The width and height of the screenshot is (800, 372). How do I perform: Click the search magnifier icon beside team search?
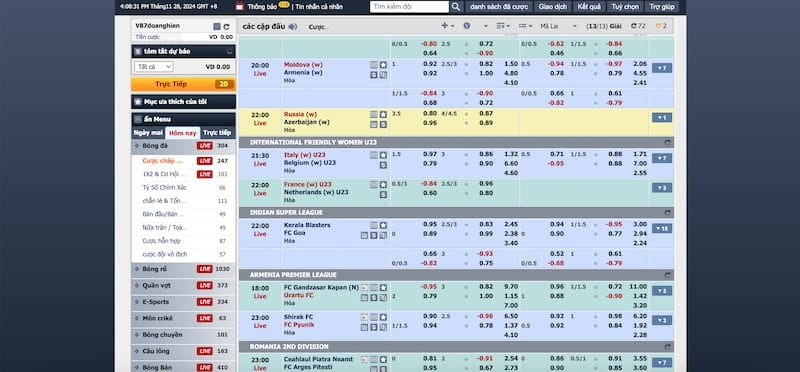(x=456, y=7)
